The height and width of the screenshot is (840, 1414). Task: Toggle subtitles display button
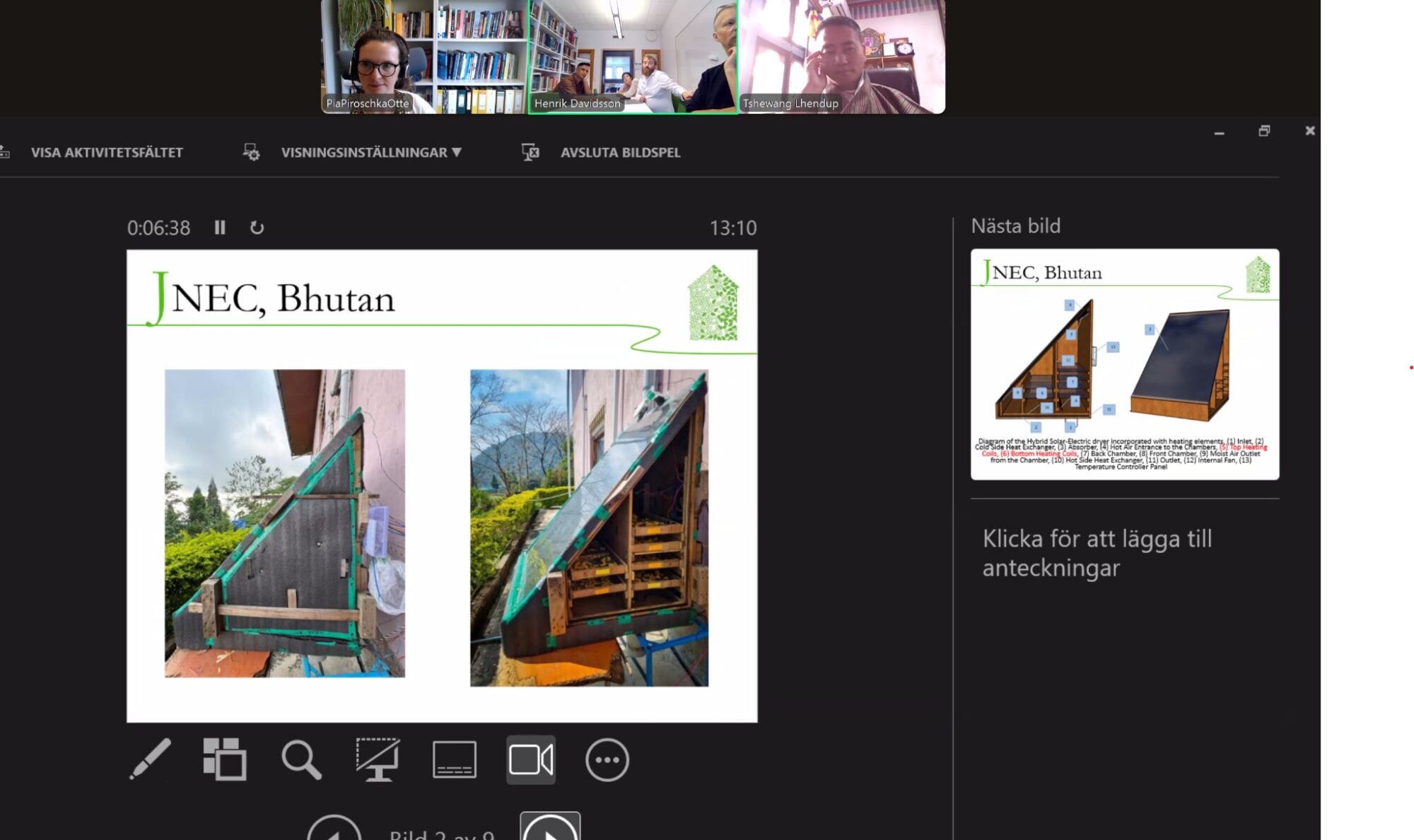(x=454, y=759)
